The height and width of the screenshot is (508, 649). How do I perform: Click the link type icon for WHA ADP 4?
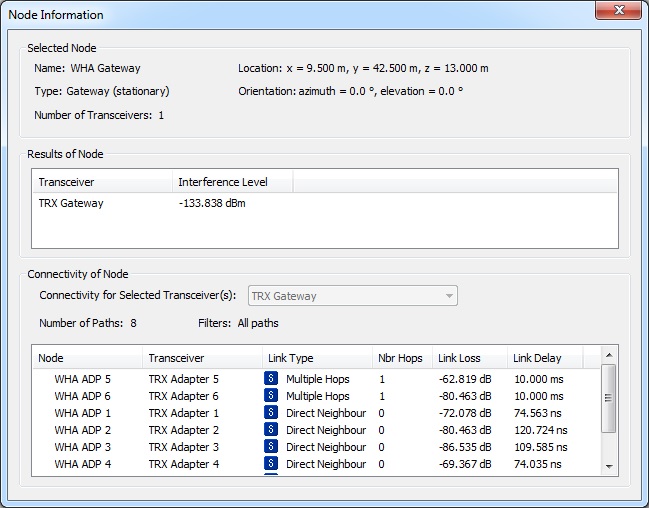[271, 464]
